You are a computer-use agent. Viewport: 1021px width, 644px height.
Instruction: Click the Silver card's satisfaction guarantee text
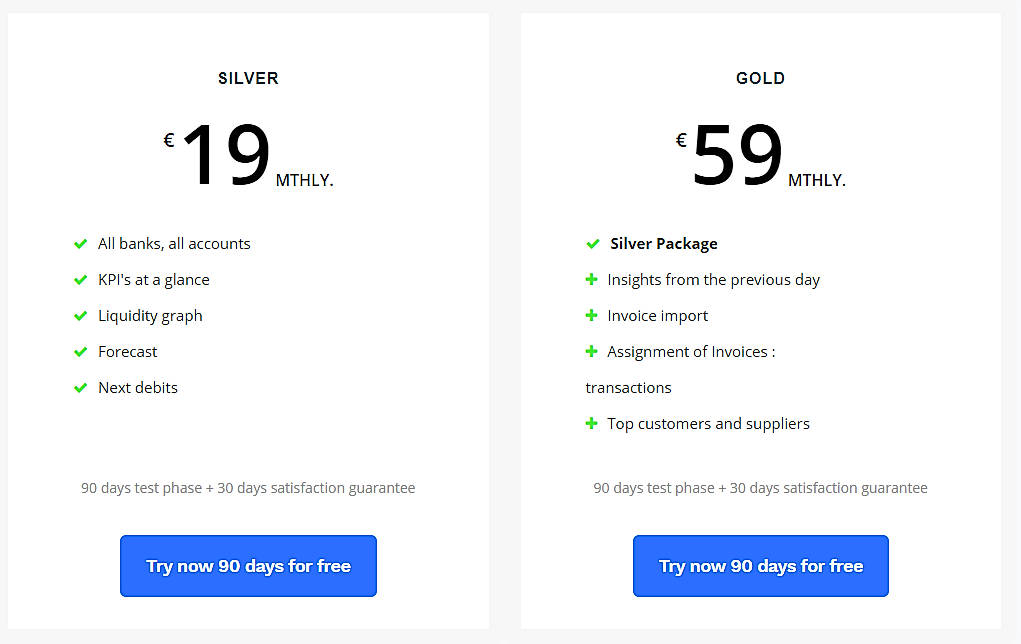pyautogui.click(x=248, y=488)
